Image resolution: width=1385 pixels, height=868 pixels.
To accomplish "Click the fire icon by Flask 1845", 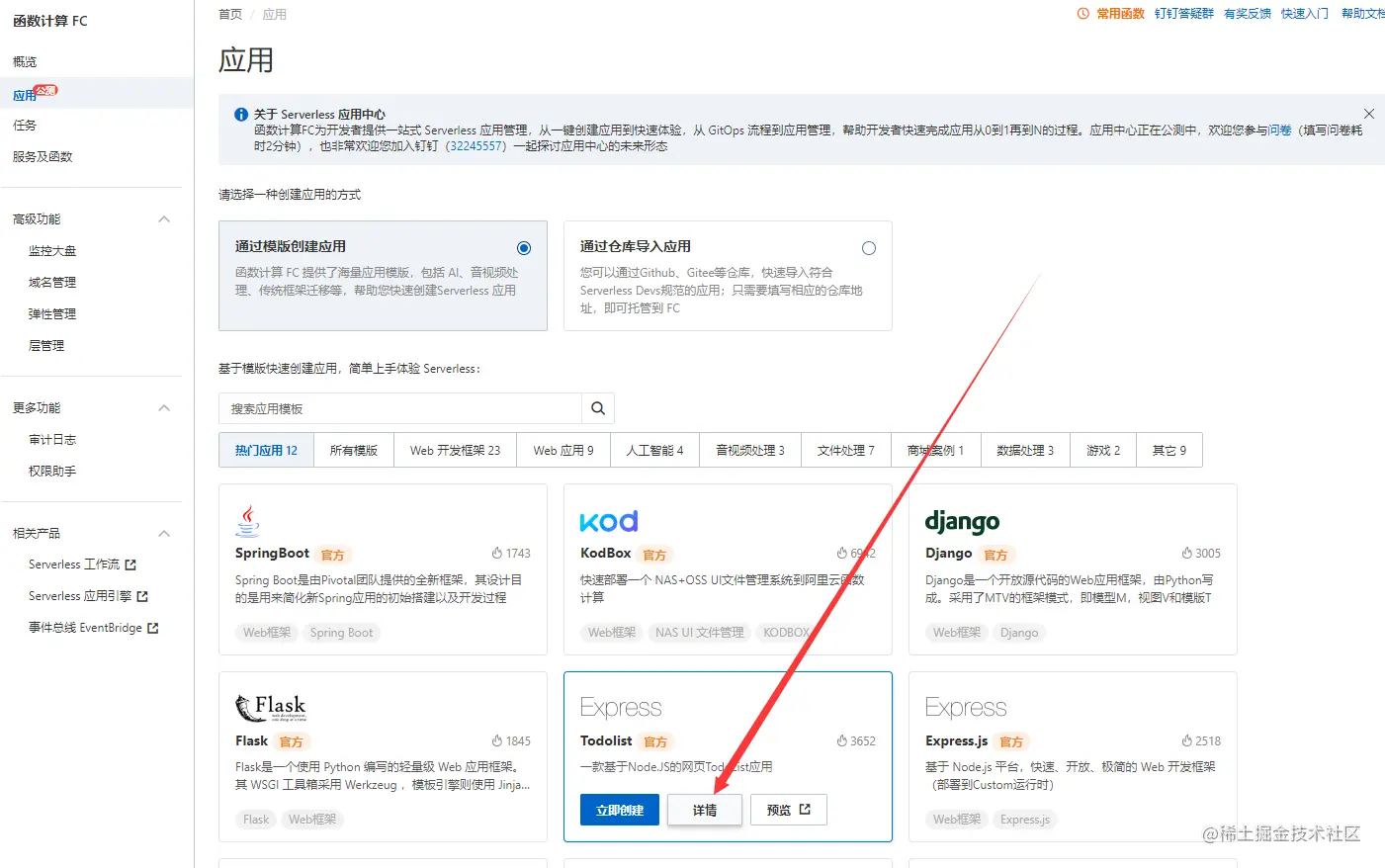I will (497, 740).
